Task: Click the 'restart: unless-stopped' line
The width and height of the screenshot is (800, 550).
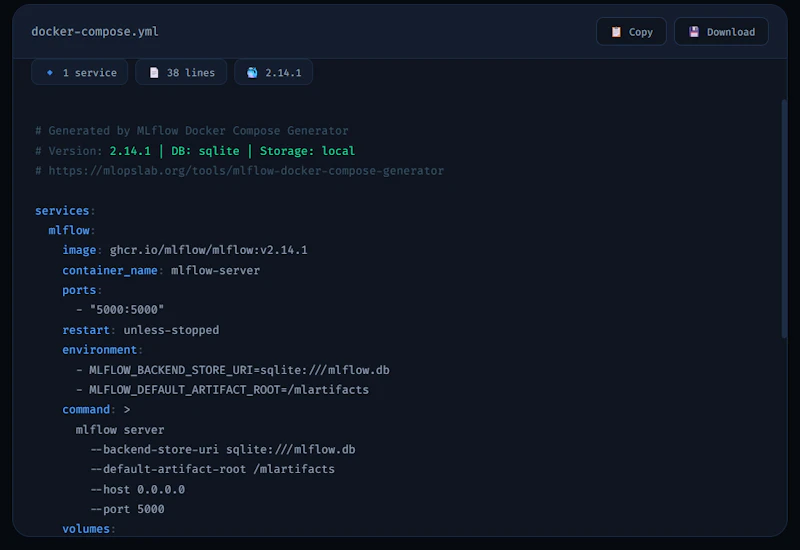Action: click(x=141, y=330)
